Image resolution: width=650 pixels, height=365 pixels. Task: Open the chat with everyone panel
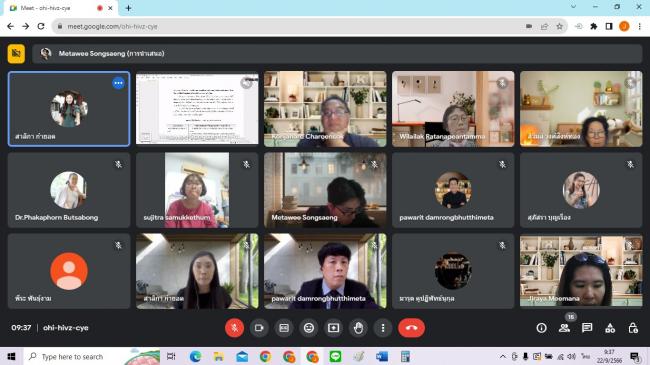(x=587, y=328)
